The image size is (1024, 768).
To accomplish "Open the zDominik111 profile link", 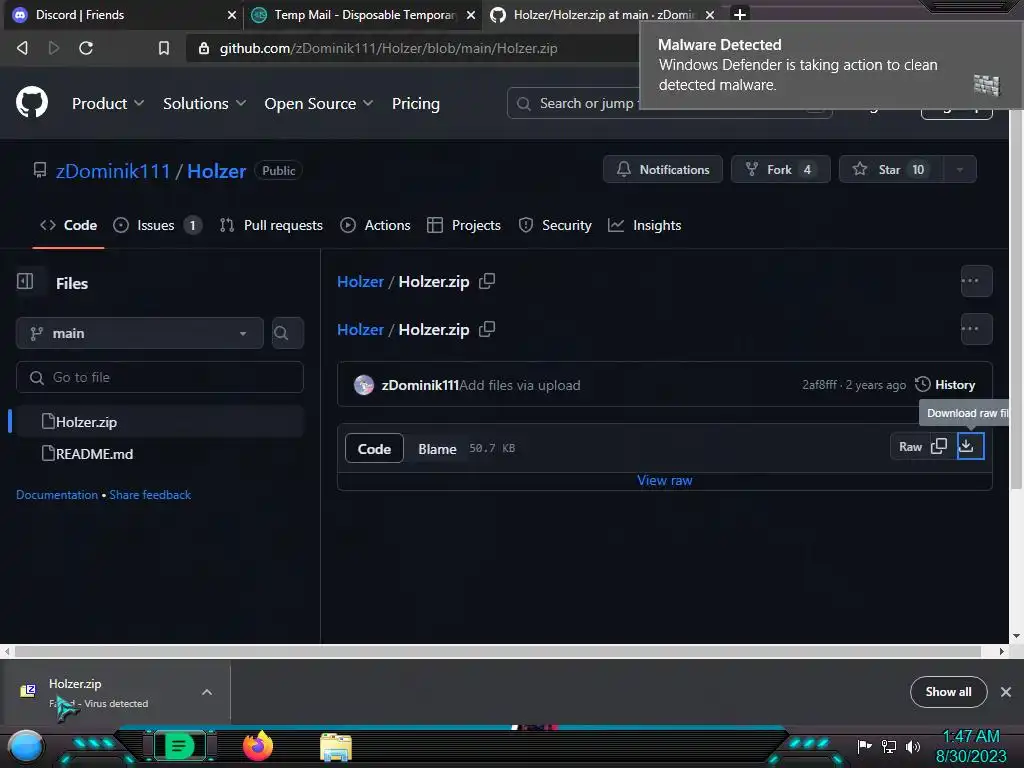I will pos(113,171).
